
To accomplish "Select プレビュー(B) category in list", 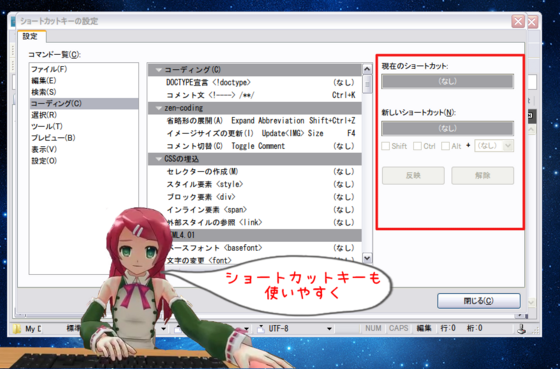I will (x=53, y=138).
